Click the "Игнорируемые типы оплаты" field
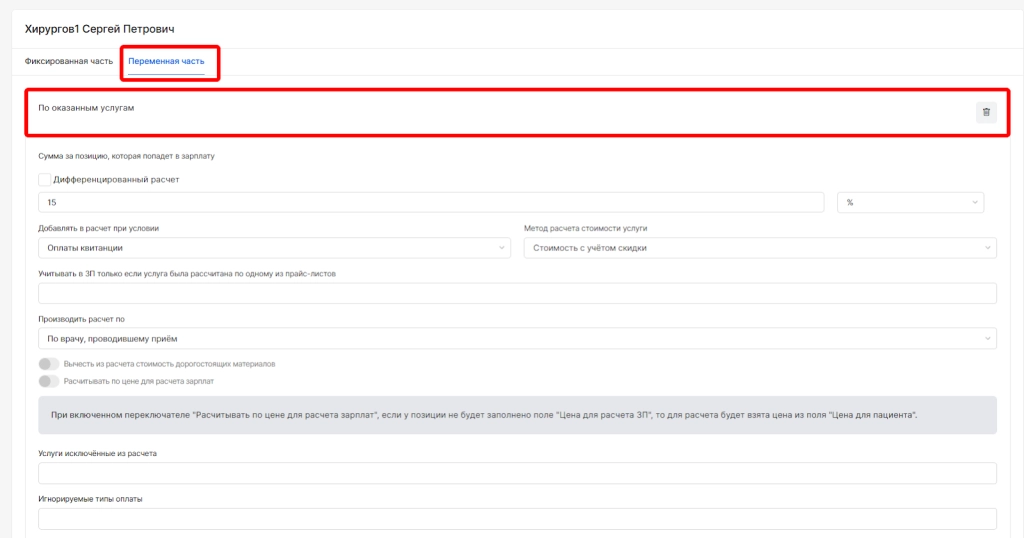This screenshot has height=538, width=1024. (516, 519)
